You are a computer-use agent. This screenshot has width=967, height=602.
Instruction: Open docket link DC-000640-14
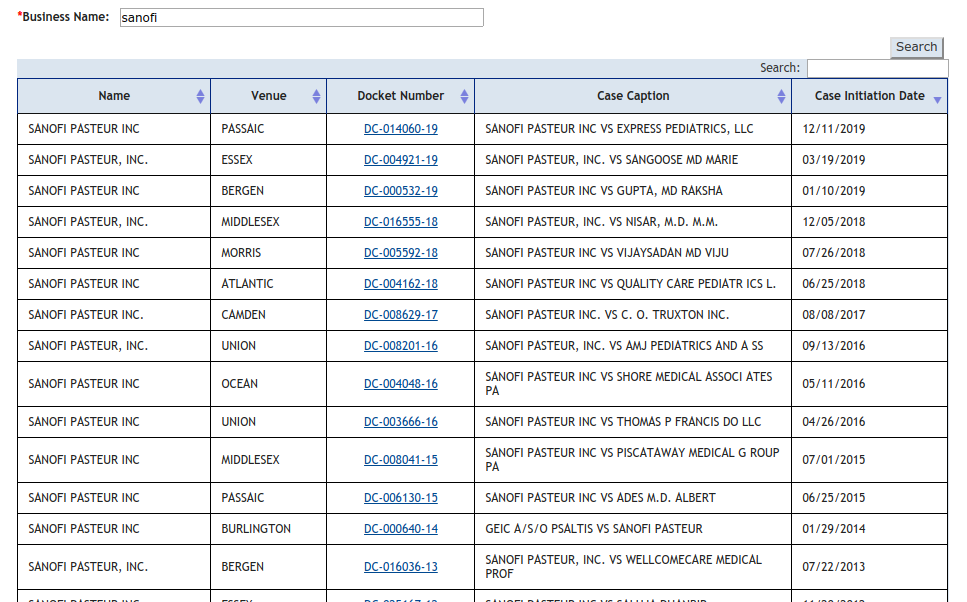(x=401, y=529)
